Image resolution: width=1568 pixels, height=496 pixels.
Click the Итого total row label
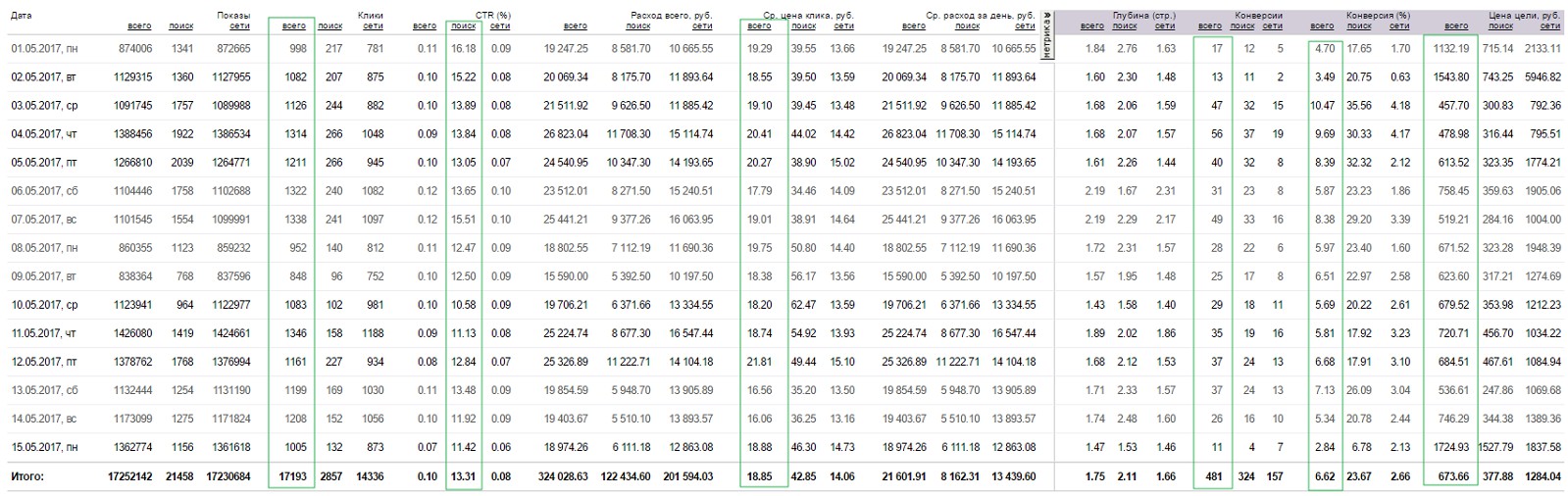28,477
